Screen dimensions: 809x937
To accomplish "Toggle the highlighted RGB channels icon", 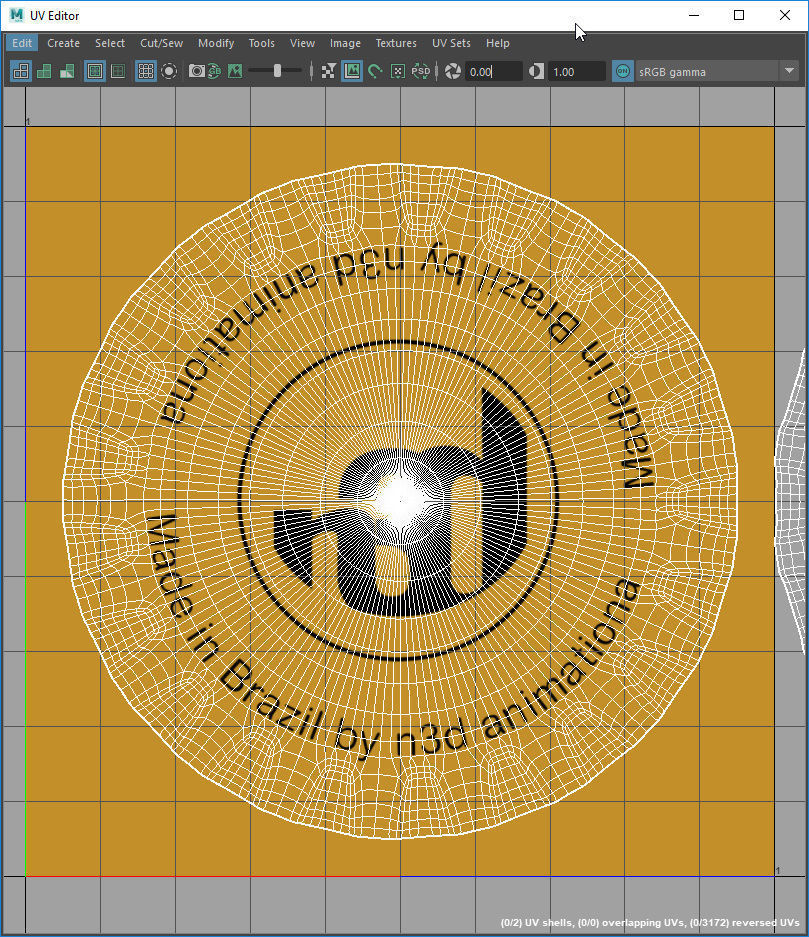I will click(x=351, y=72).
